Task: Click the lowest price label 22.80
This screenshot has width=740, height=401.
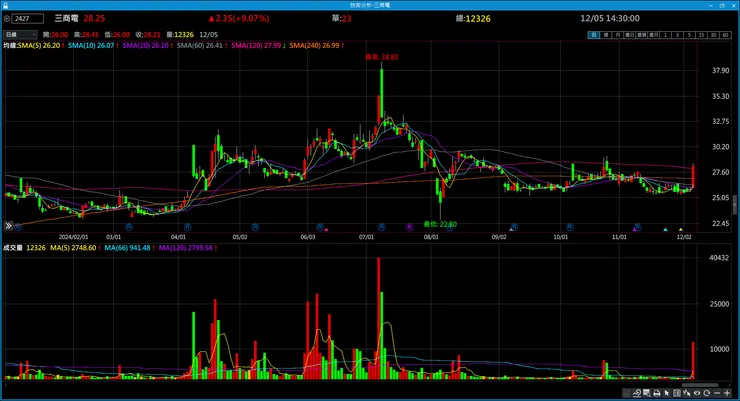Action: [440, 224]
